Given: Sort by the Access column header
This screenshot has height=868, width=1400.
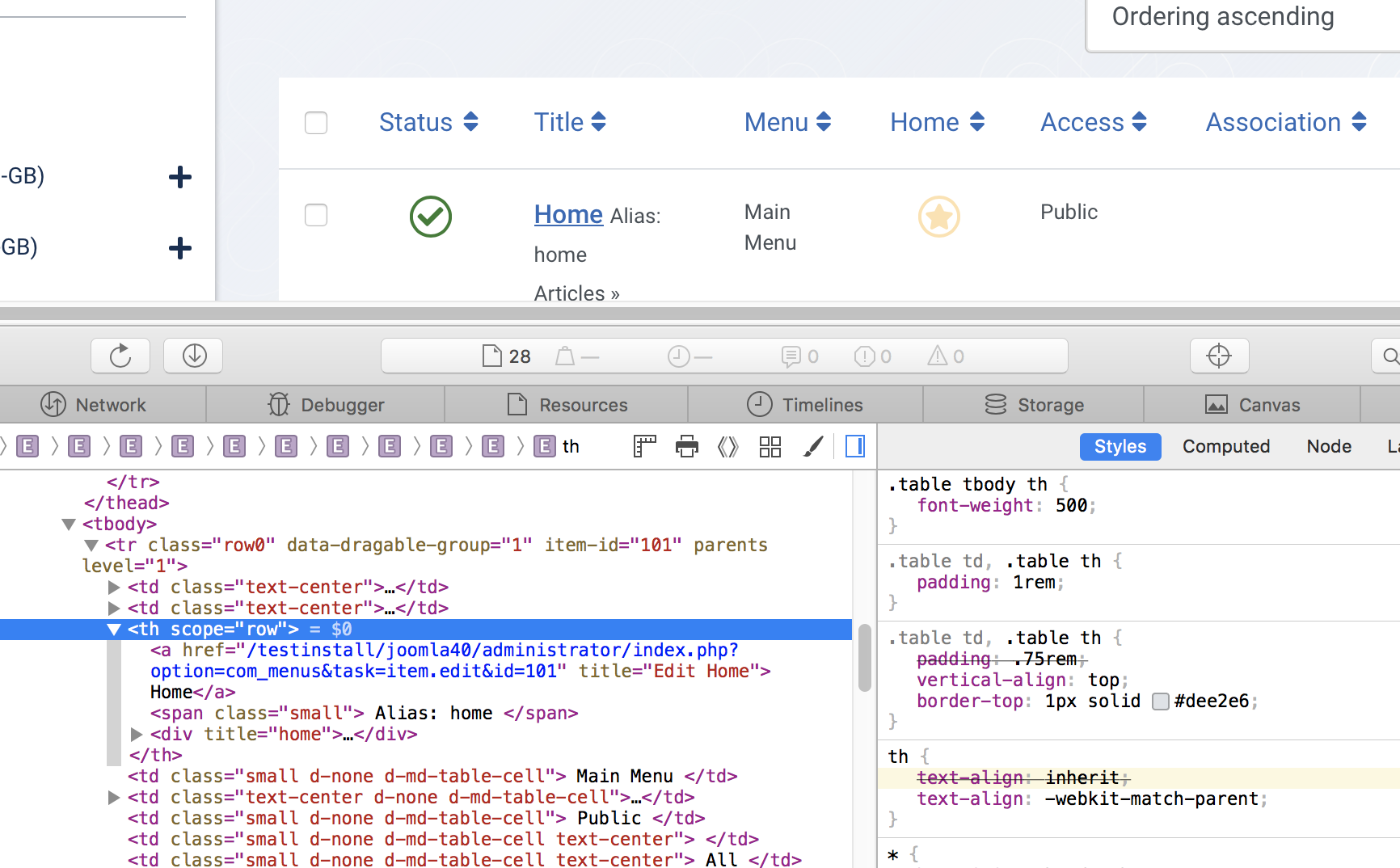Looking at the screenshot, I should click(1094, 122).
